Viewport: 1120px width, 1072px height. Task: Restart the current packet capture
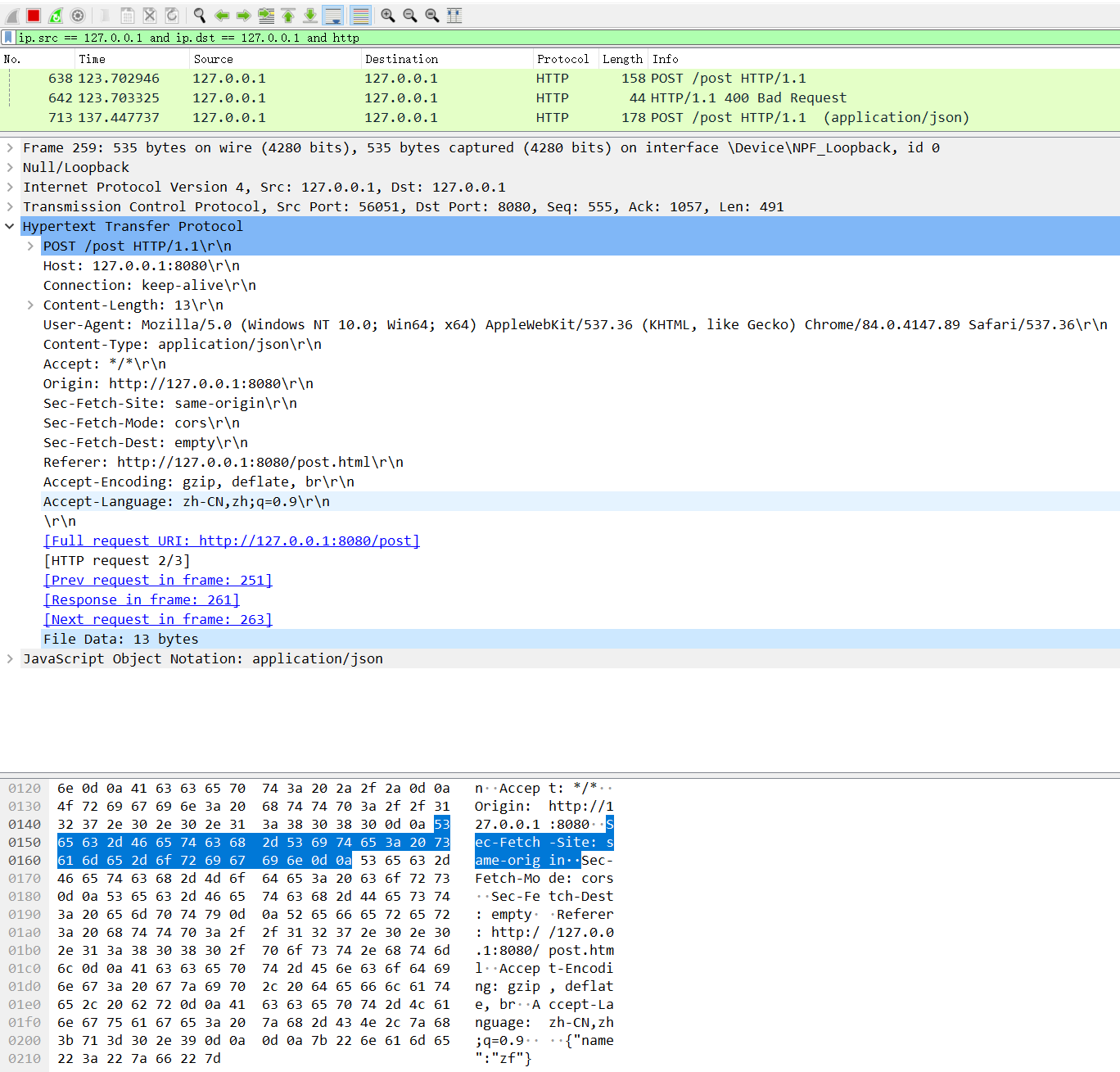pos(56,16)
